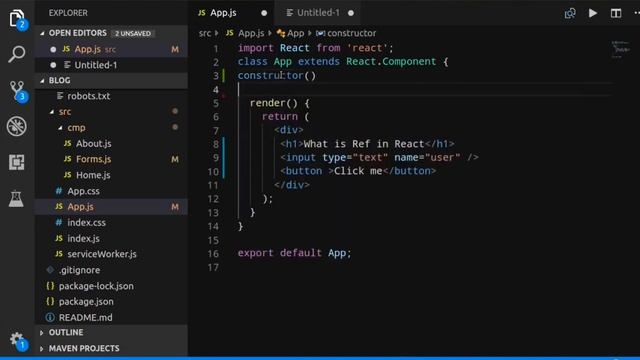Click 'render()' on line 5
The width and height of the screenshot is (640, 360).
point(273,103)
